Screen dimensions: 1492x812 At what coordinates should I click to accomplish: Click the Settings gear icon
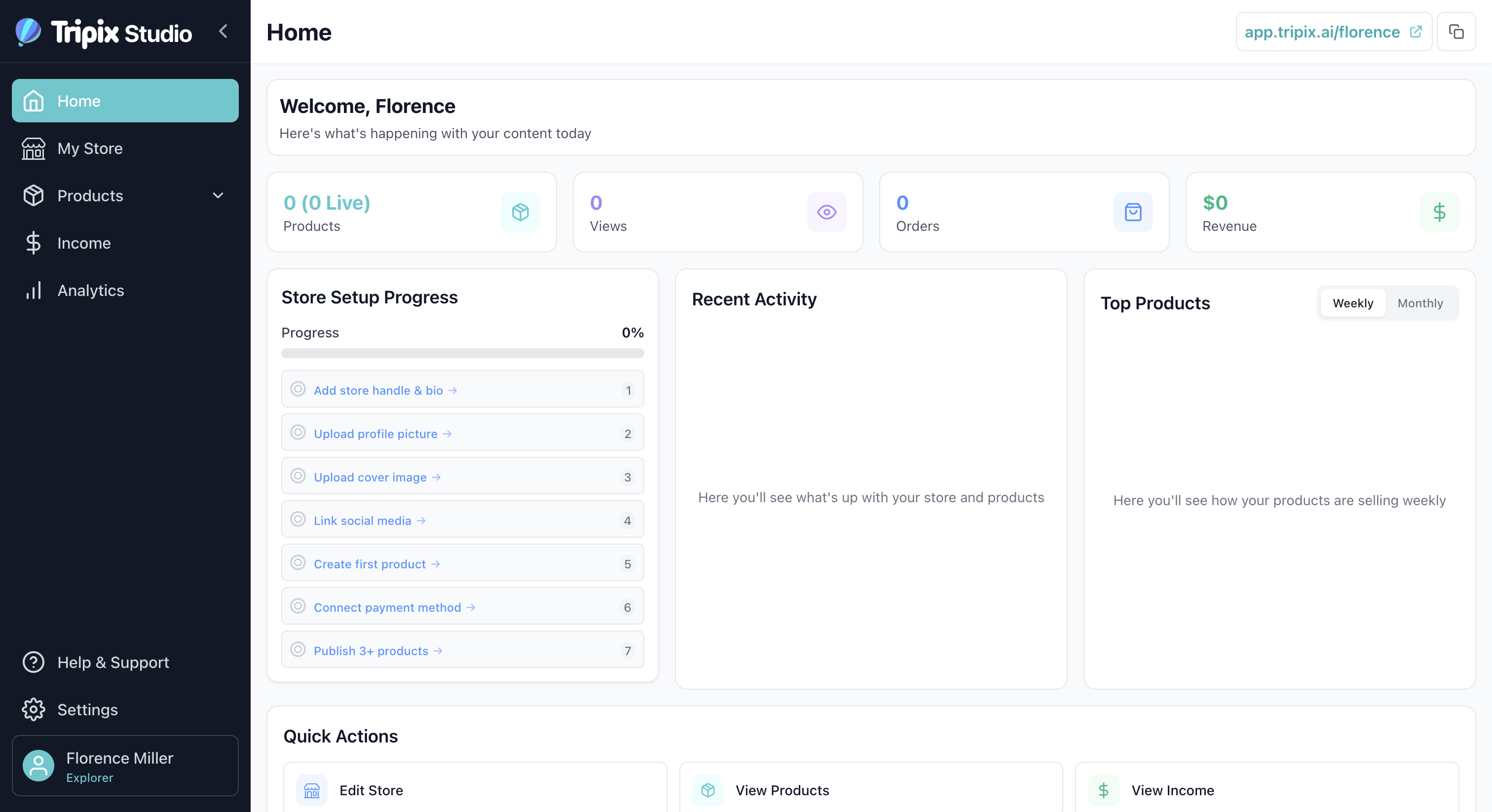tap(34, 710)
